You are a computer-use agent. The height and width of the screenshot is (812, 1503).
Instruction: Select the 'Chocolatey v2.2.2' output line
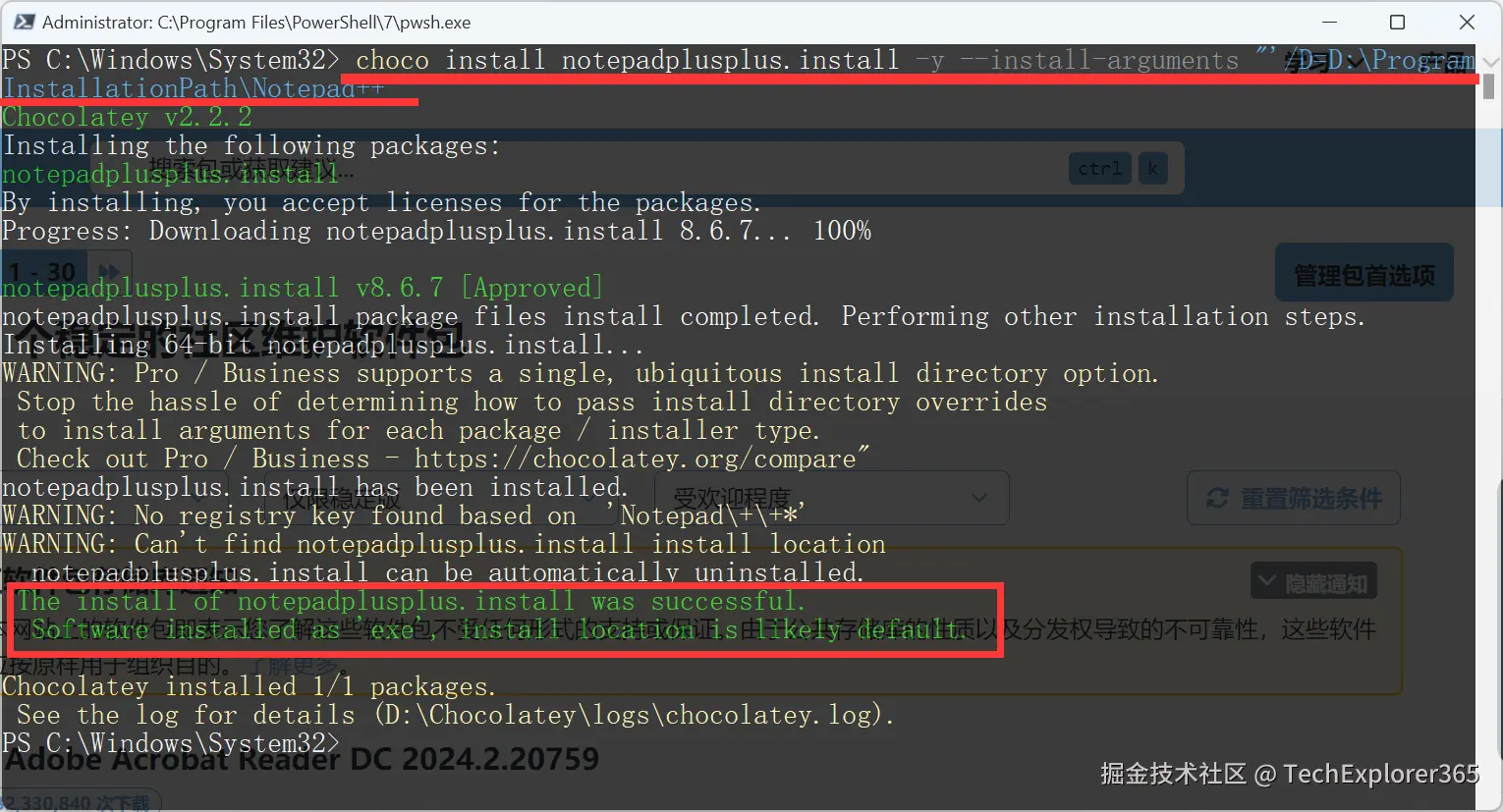point(127,117)
